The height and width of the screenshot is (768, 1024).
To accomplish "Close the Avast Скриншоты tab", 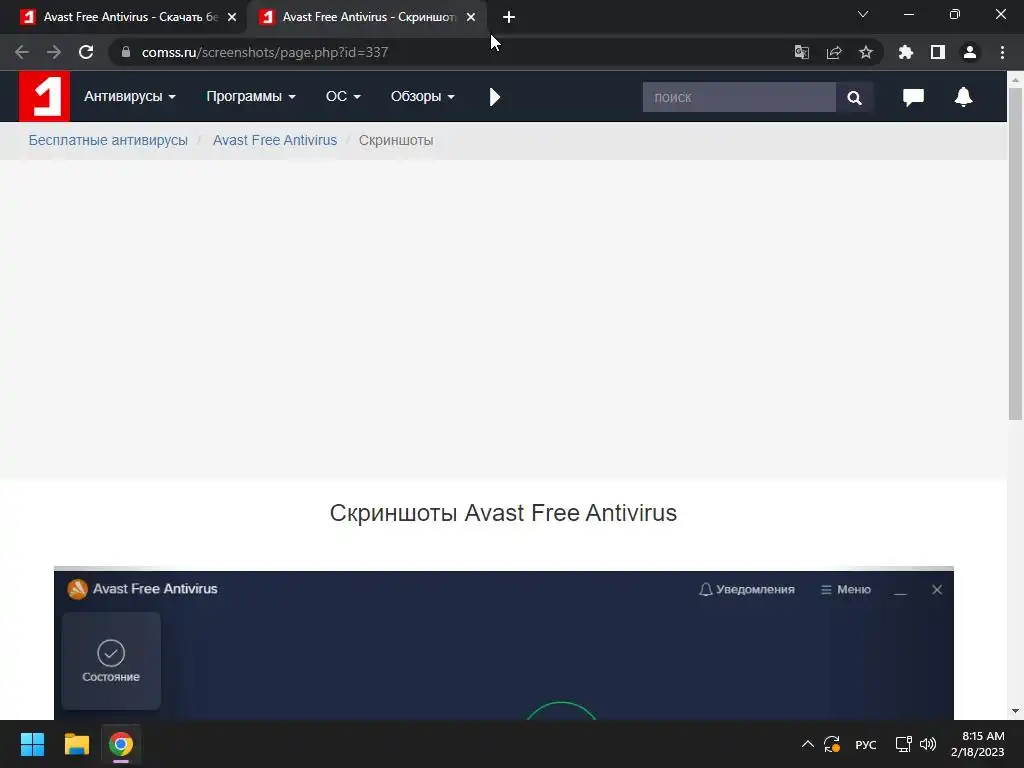I will tap(471, 17).
